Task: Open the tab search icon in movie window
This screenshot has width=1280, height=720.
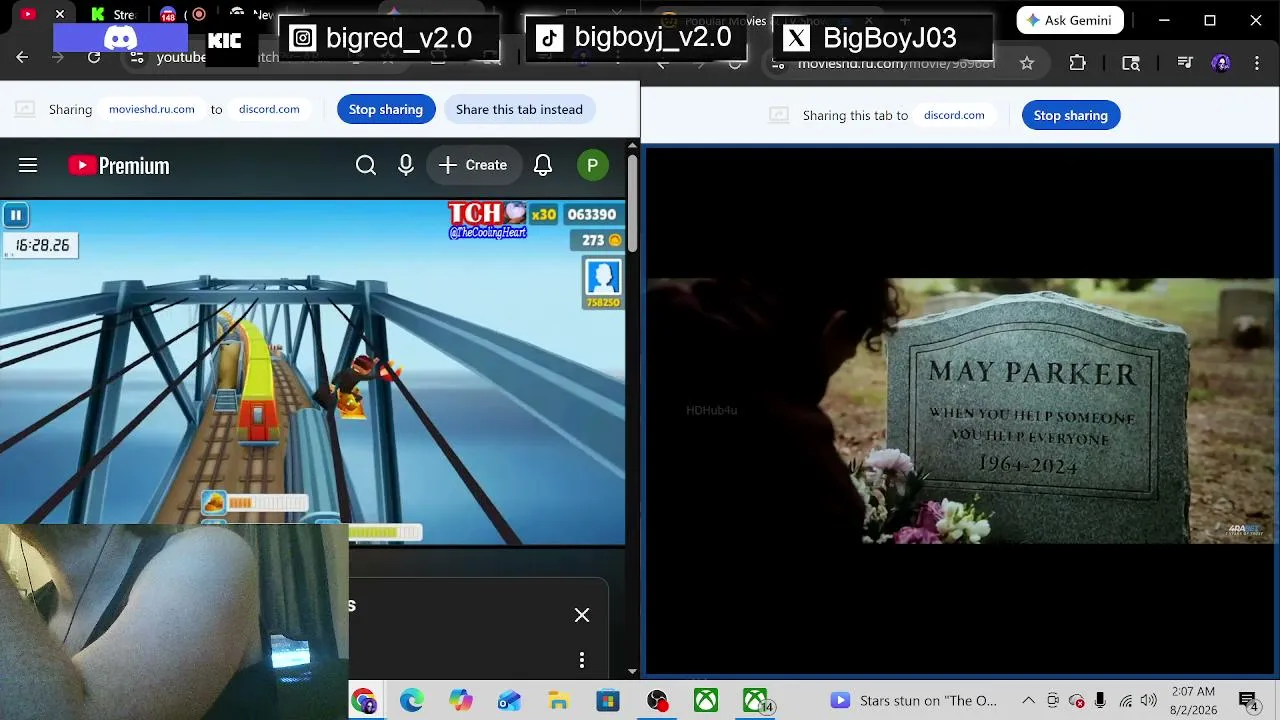Action: [x=1131, y=63]
